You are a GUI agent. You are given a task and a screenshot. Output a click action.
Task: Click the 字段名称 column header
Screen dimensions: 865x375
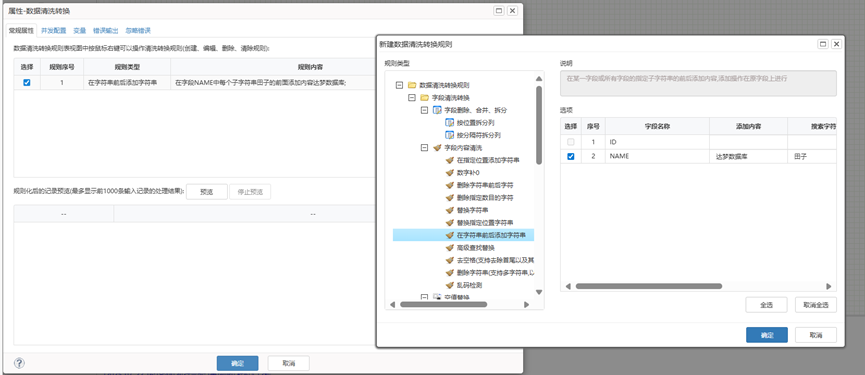point(658,126)
